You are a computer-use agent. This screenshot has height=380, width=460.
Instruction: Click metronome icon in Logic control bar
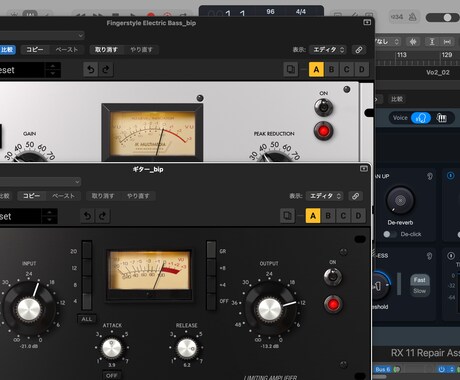click(412, 17)
